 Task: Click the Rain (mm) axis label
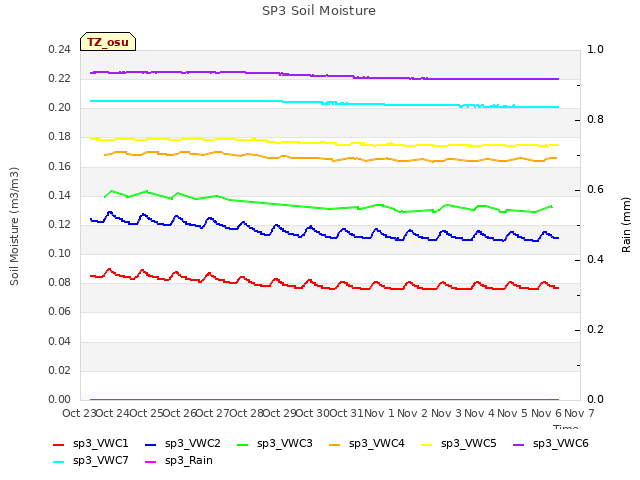pyautogui.click(x=626, y=225)
